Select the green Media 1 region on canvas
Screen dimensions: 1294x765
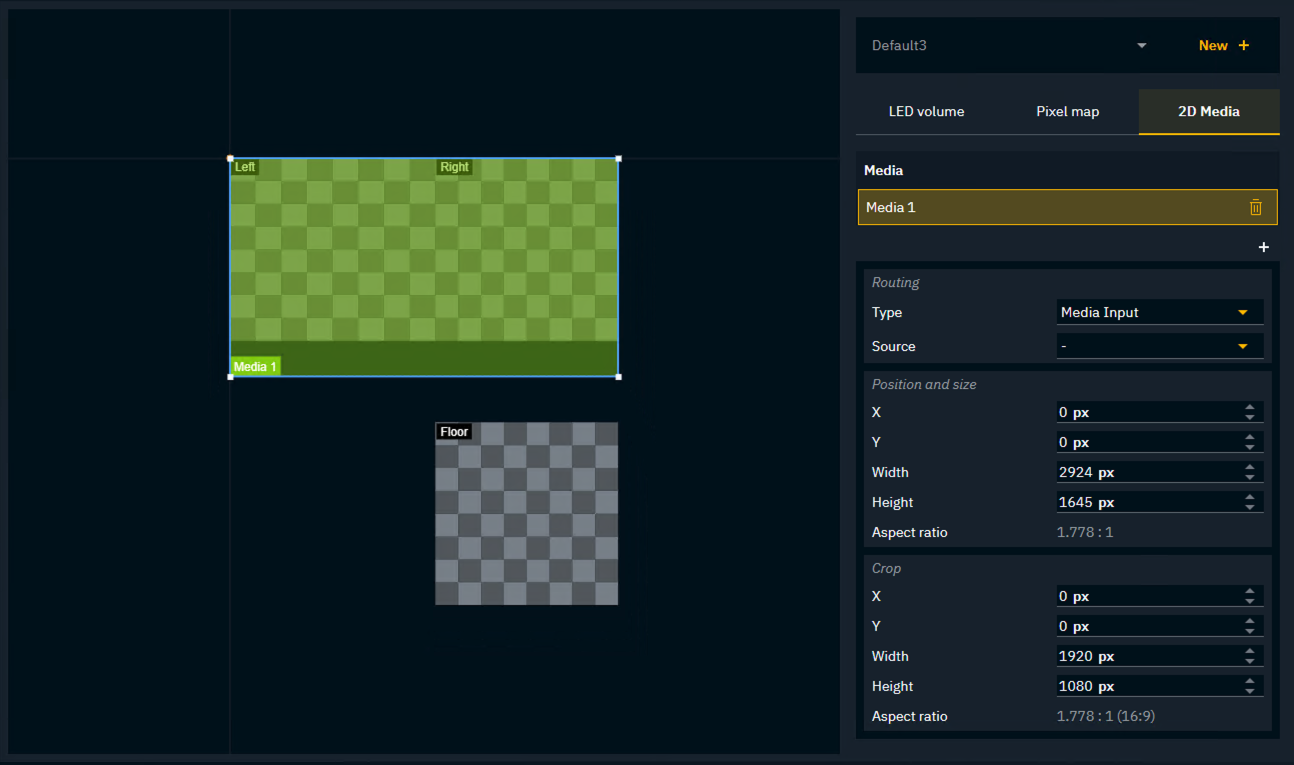pos(423,267)
